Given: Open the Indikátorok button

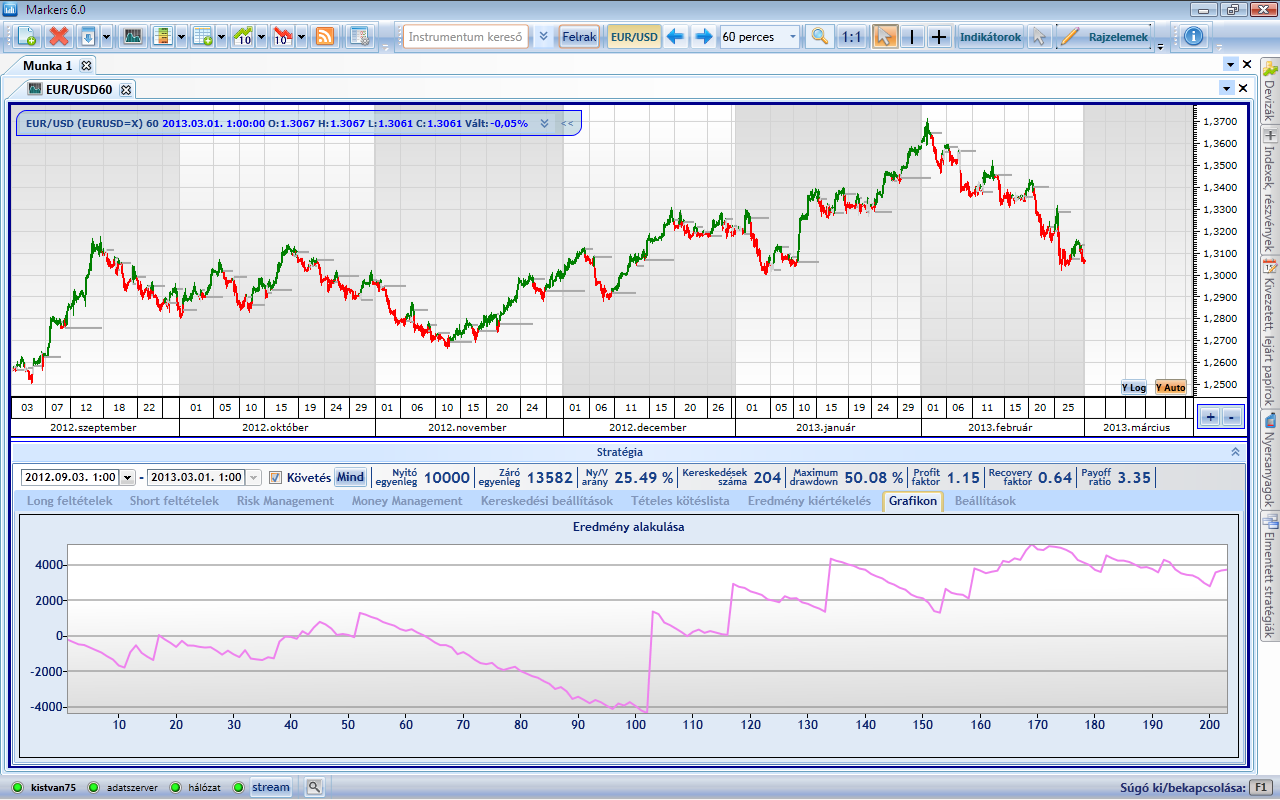Looking at the screenshot, I should pos(990,37).
